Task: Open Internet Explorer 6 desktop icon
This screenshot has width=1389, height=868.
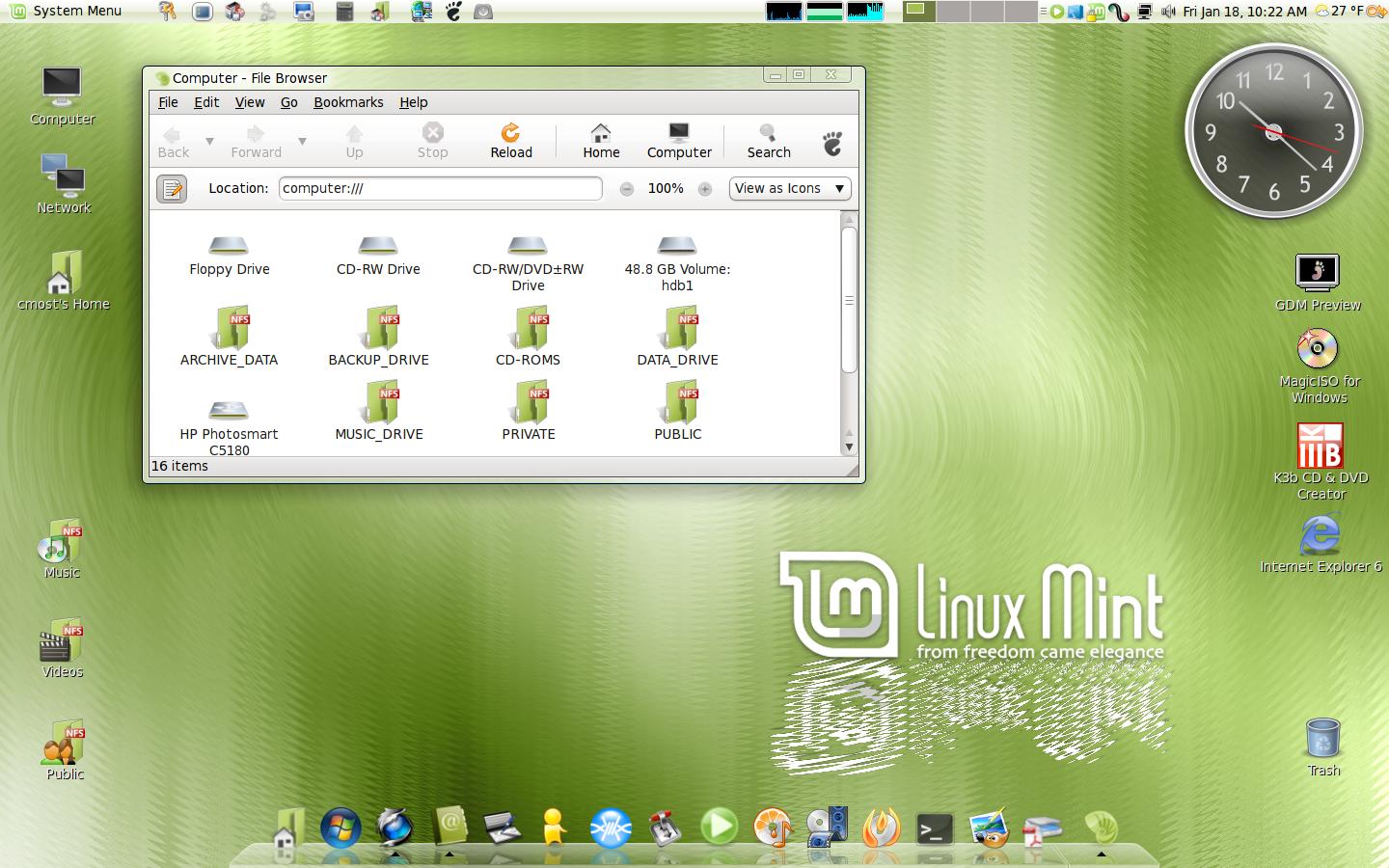Action: tap(1321, 544)
